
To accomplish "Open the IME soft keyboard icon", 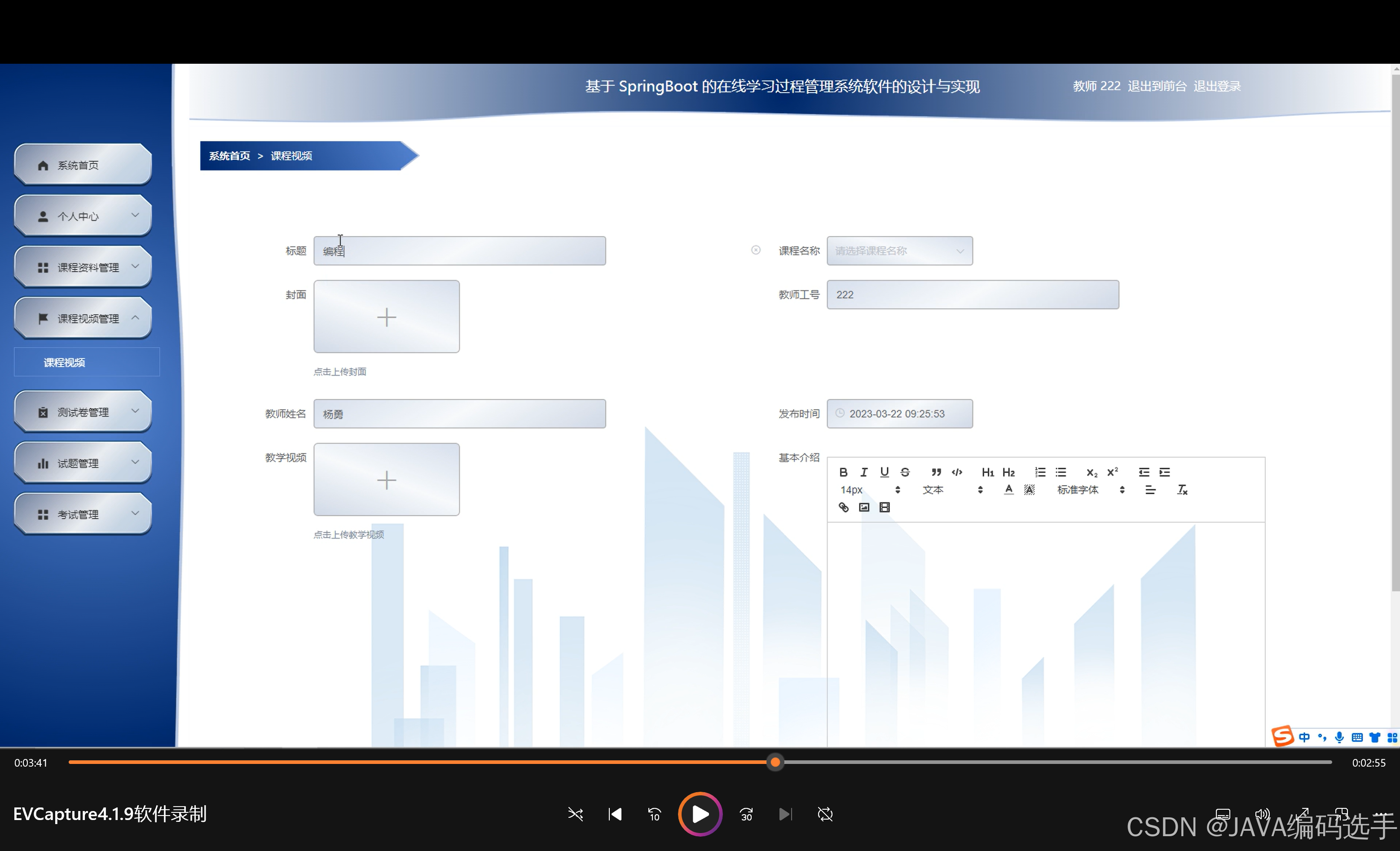I will point(1357,737).
